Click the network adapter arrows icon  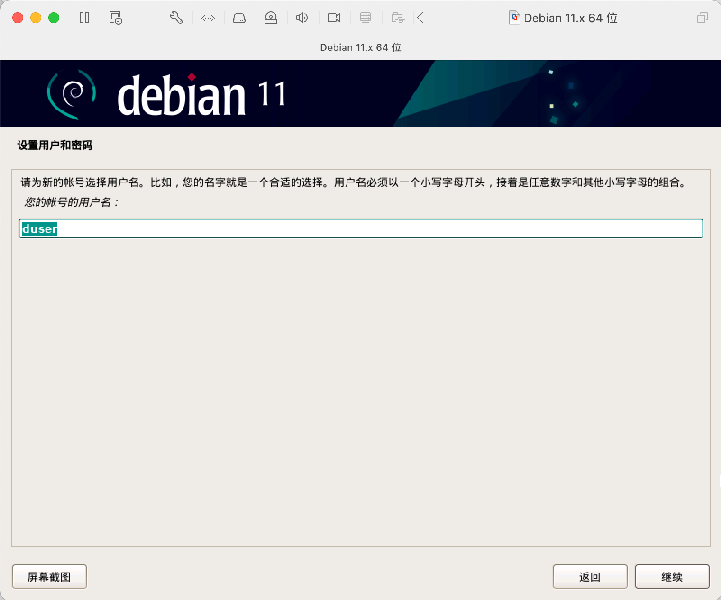click(208, 18)
